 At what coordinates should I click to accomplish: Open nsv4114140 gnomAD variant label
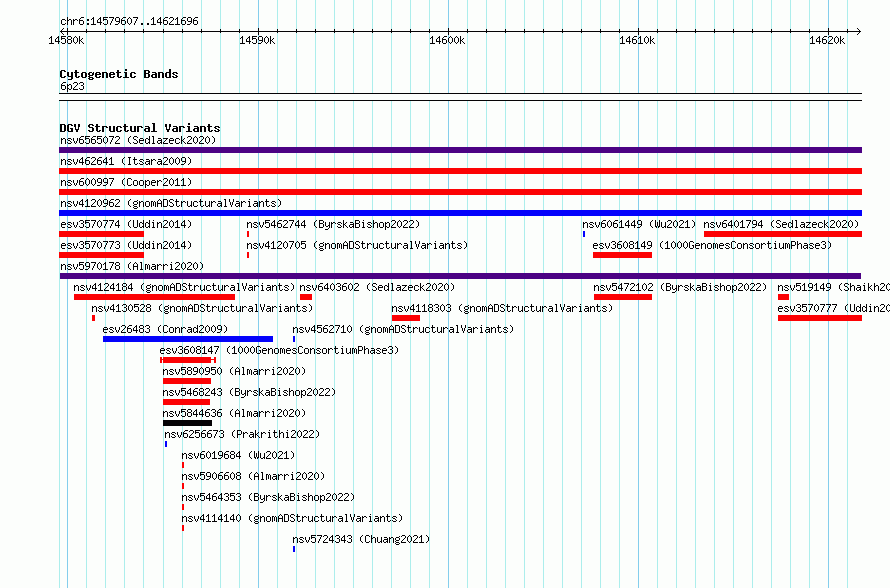[x=292, y=518]
